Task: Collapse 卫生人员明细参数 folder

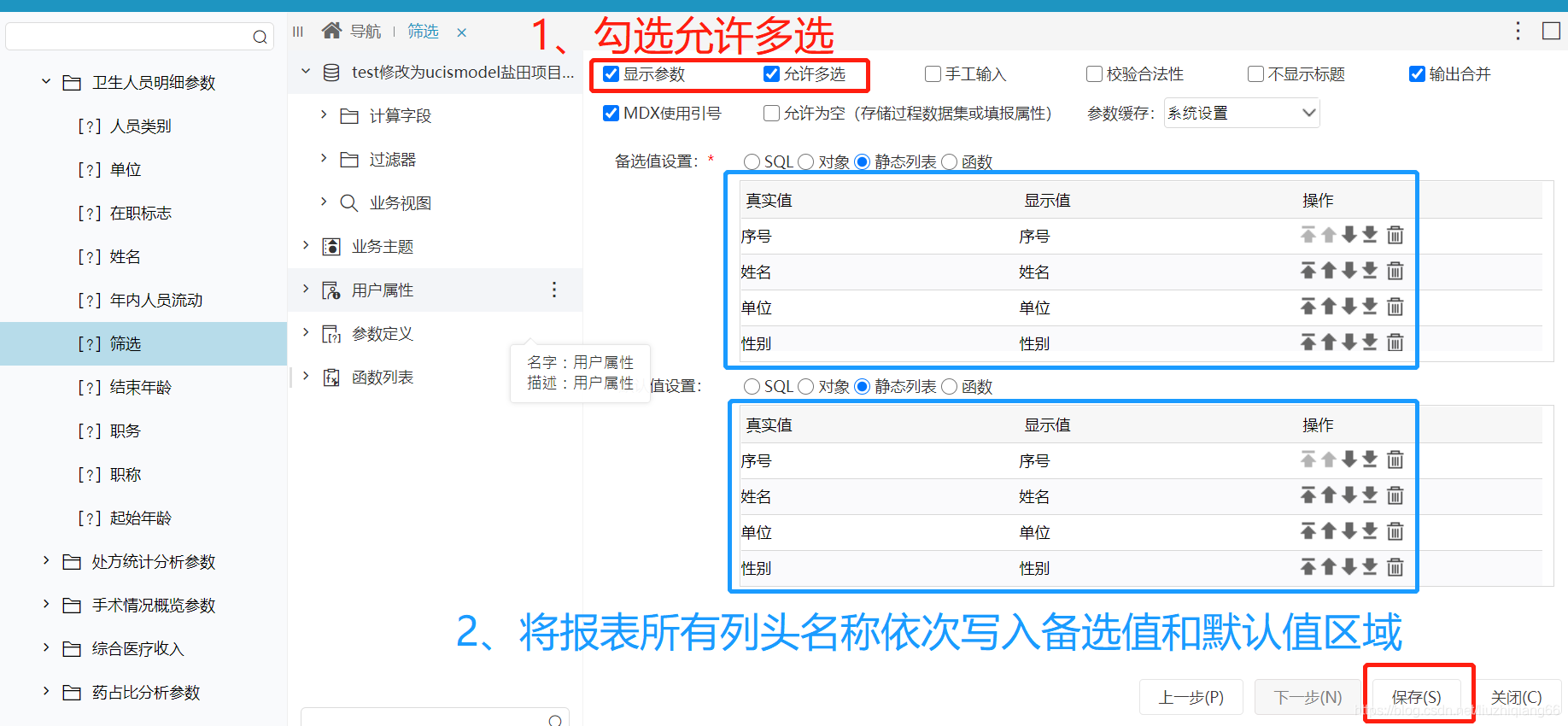Action: click(x=46, y=82)
